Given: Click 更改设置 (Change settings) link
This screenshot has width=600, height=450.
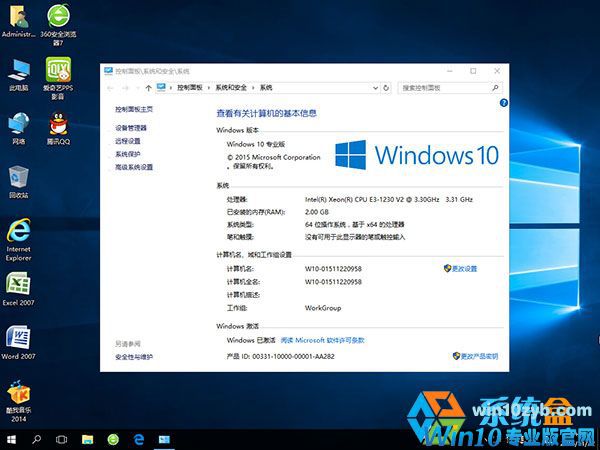Looking at the screenshot, I should click(x=464, y=269).
